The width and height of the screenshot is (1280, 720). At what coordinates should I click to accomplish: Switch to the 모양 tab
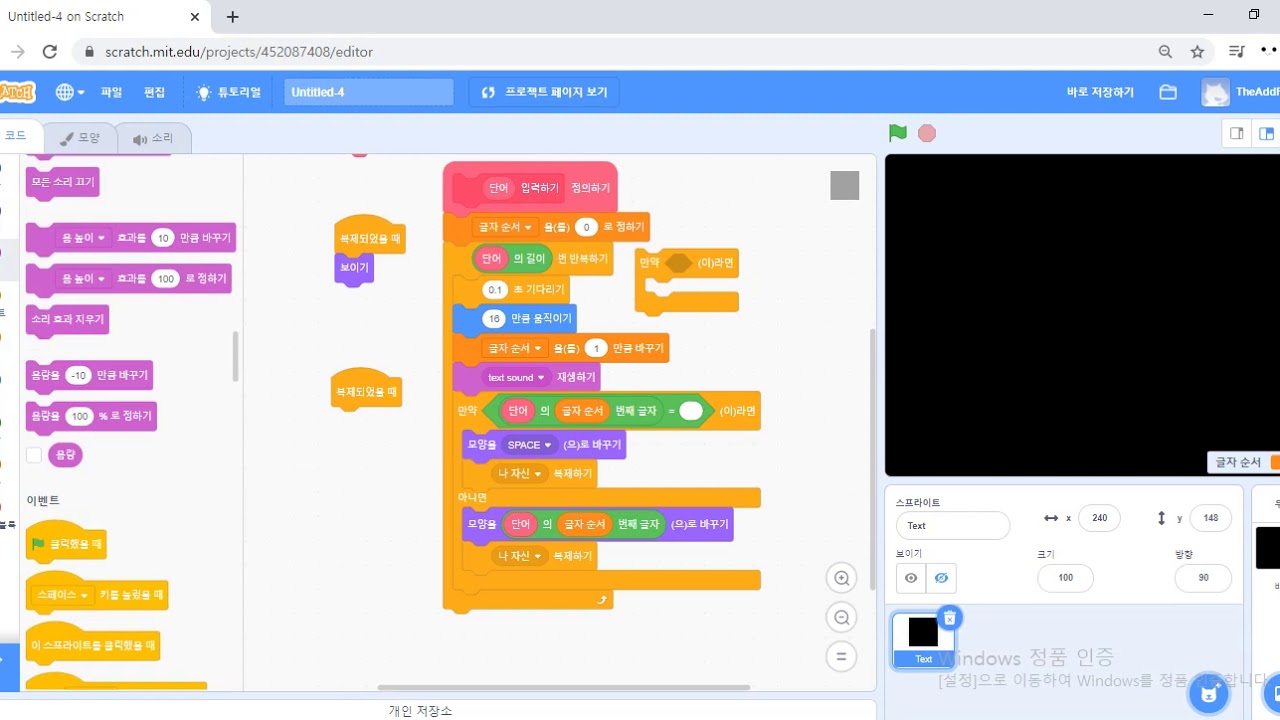(80, 139)
